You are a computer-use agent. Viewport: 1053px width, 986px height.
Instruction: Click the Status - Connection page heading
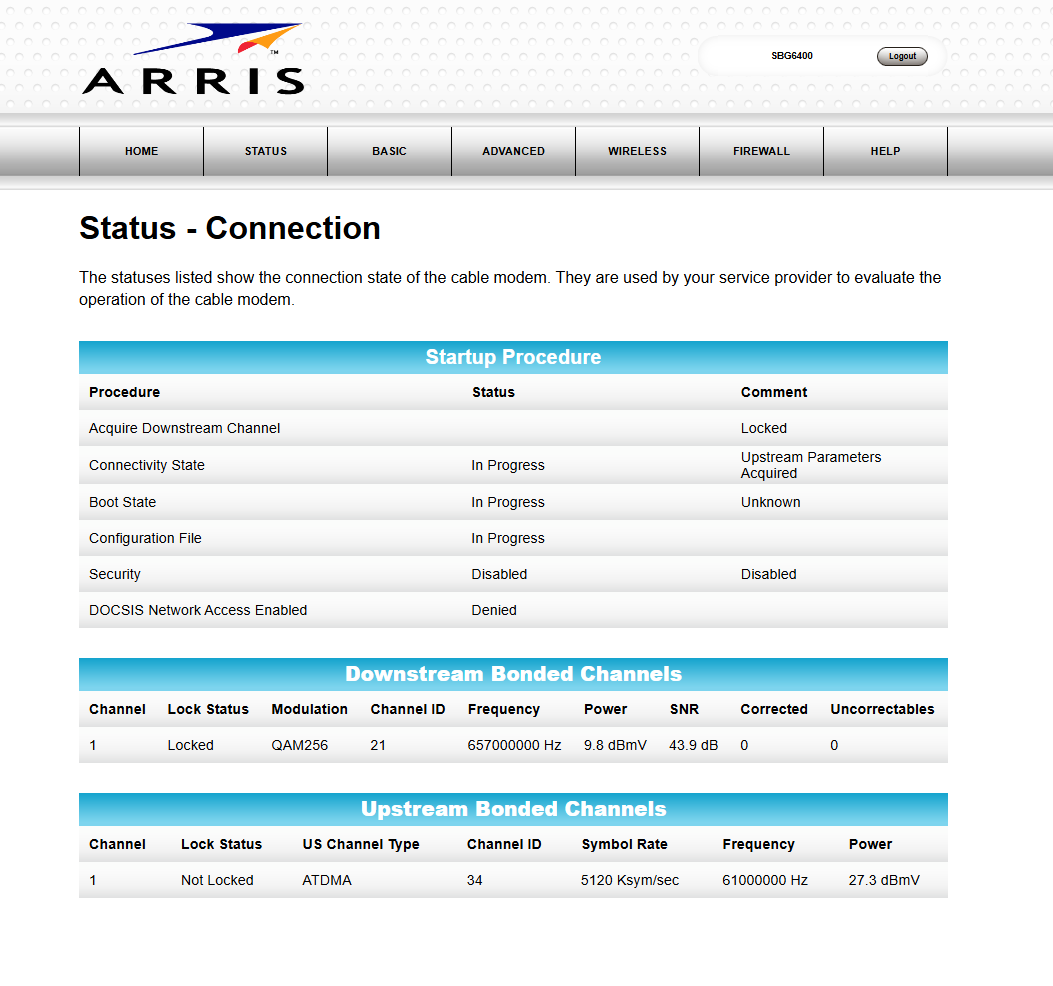230,228
